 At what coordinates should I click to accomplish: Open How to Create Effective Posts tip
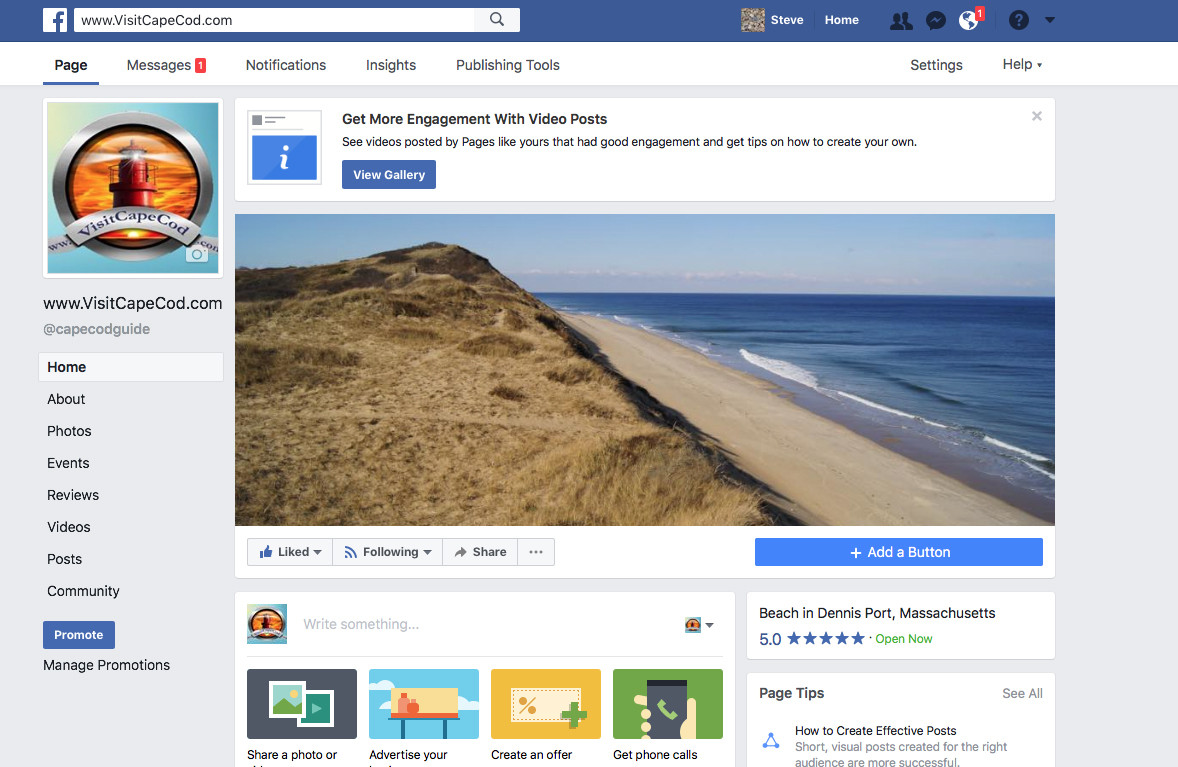[876, 731]
